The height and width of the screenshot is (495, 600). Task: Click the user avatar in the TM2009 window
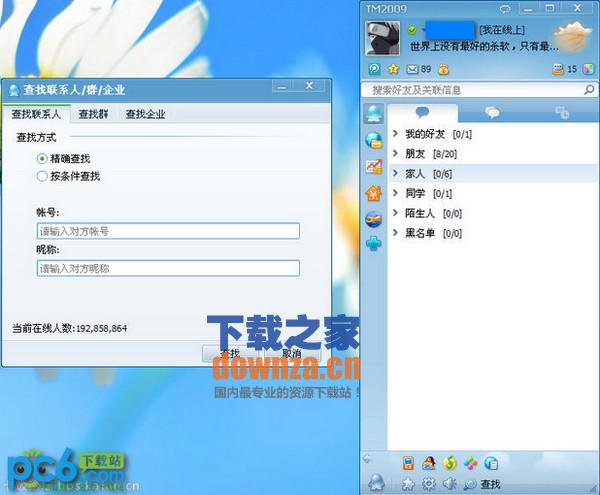coord(383,38)
